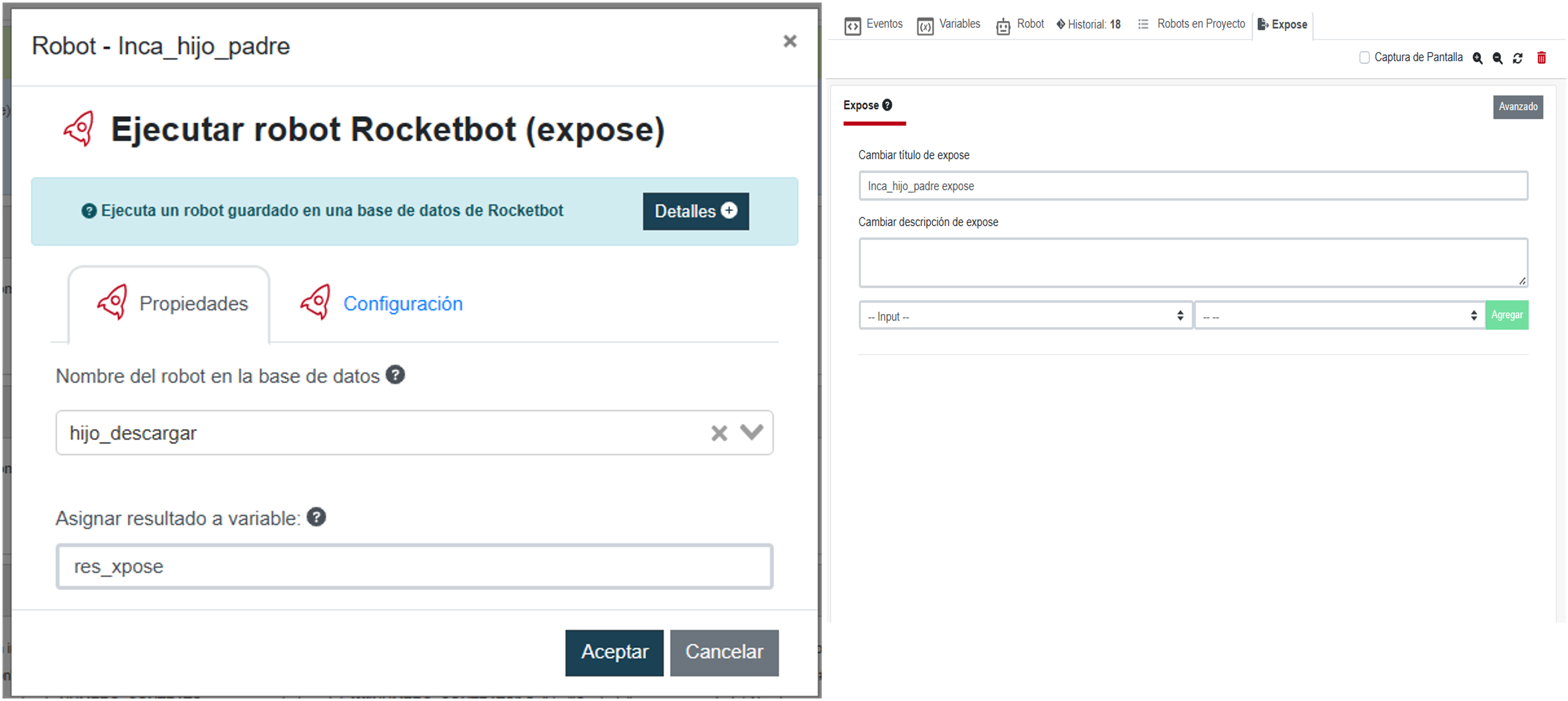This screenshot has height=701, width=1568.
Task: Click the red trash delete icon
Action: [1542, 58]
